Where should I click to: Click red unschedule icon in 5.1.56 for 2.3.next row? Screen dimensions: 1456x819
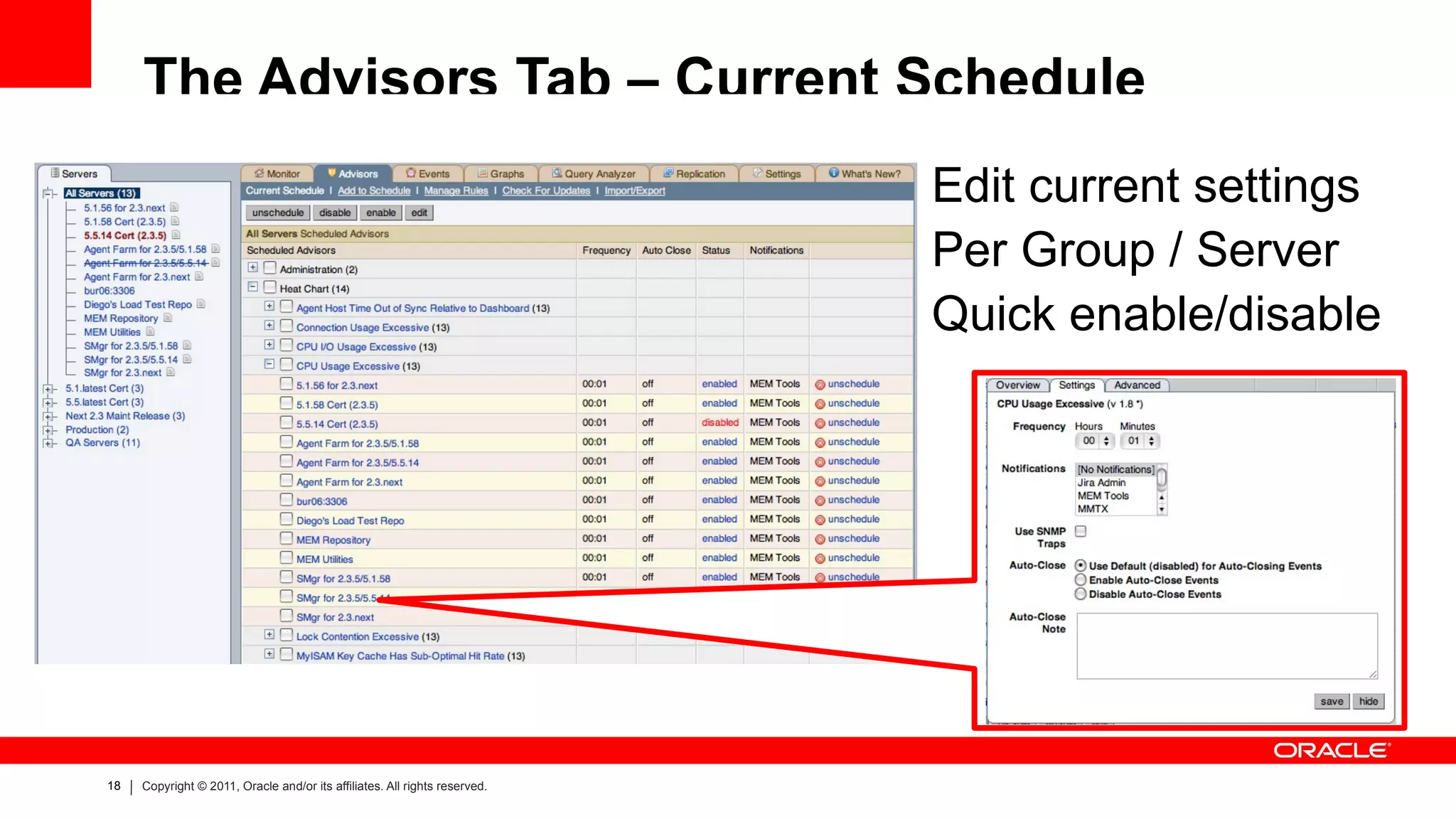[x=820, y=385]
